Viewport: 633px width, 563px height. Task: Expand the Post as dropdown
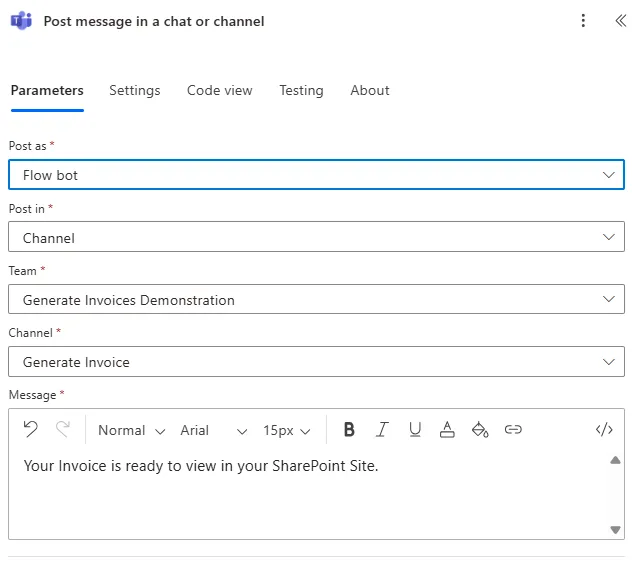tap(316, 175)
